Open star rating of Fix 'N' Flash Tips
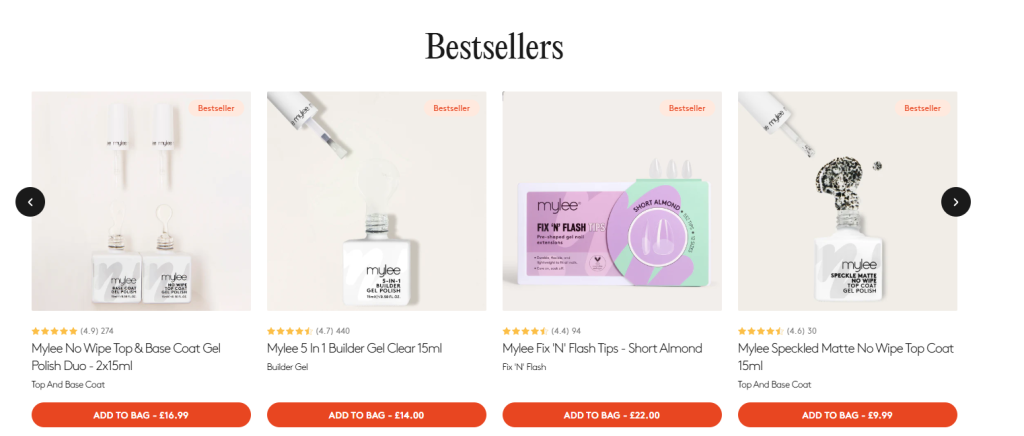This screenshot has height=436, width=1024. tap(541, 331)
